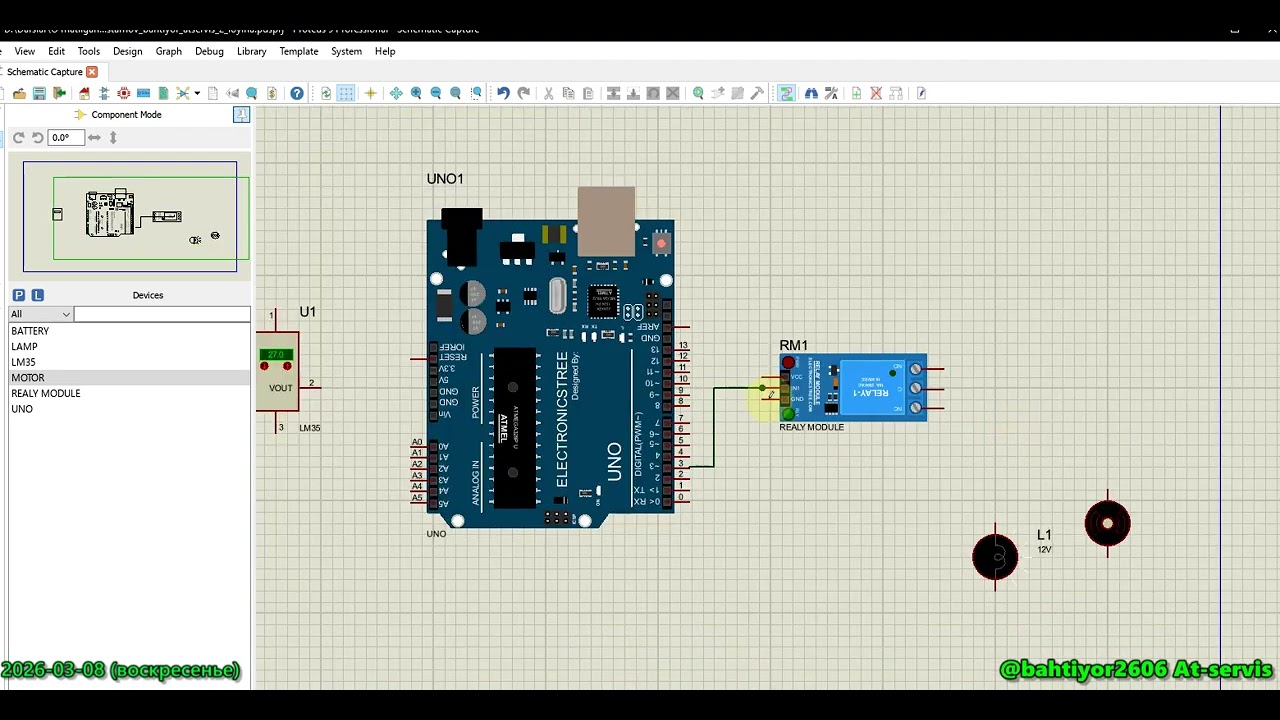Click the Paste from clipboard icon

[588, 93]
